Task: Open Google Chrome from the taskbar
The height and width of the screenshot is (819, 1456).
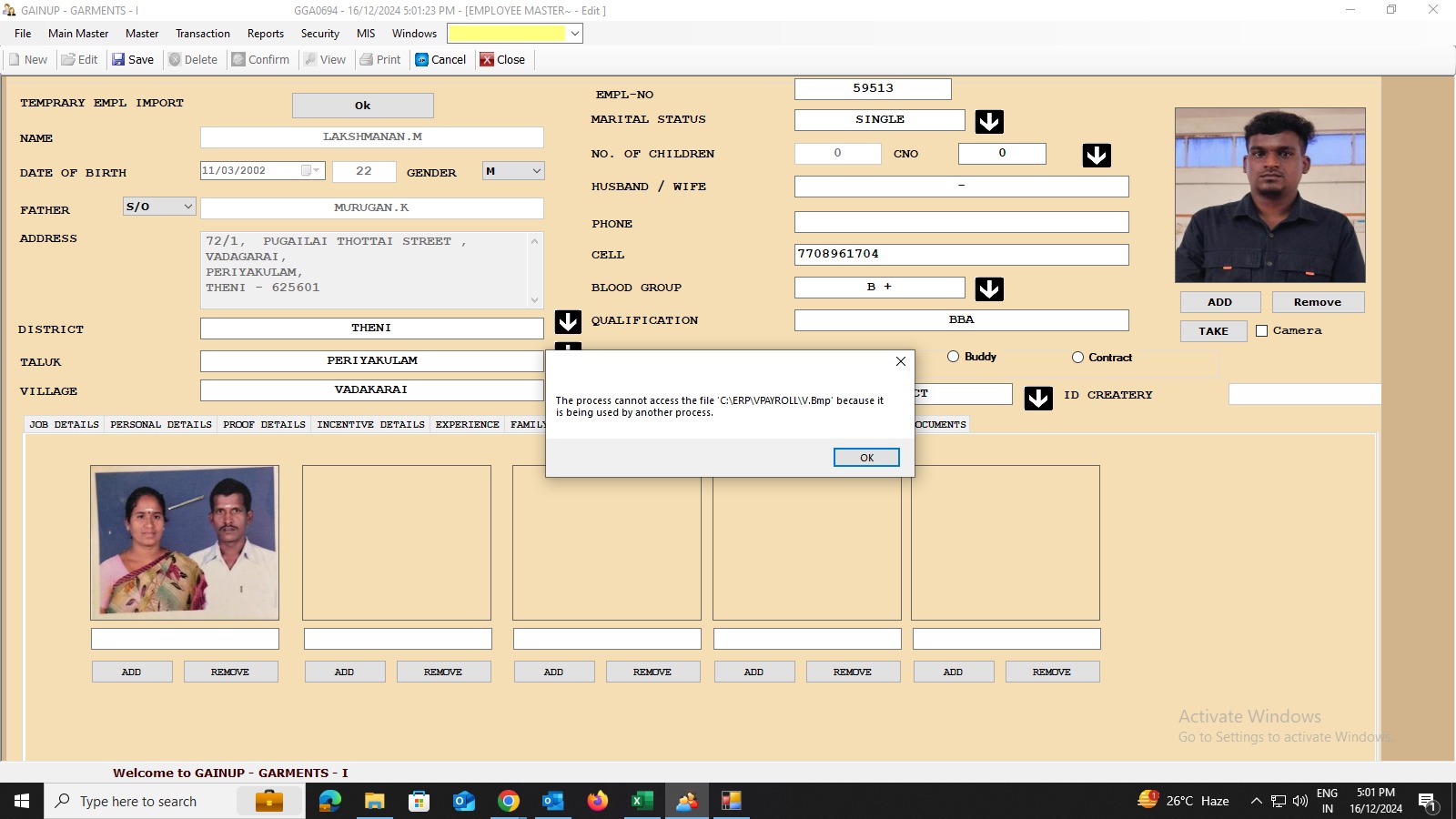Action: click(509, 801)
